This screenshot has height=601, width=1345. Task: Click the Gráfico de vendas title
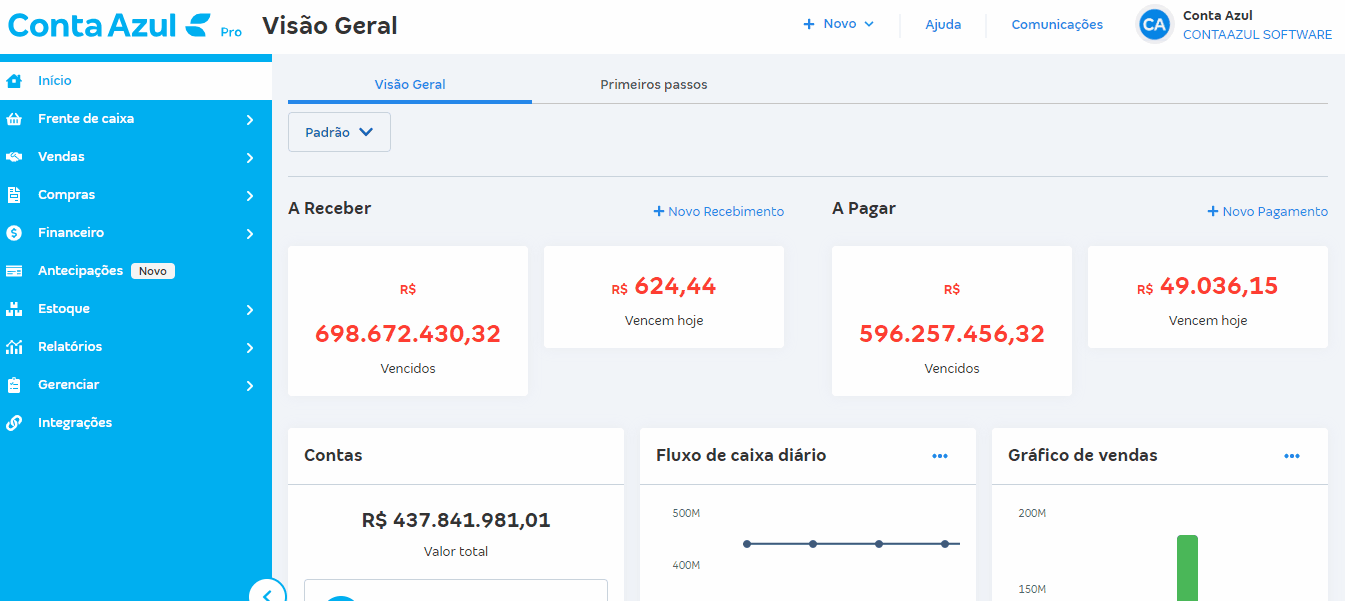click(x=1083, y=455)
